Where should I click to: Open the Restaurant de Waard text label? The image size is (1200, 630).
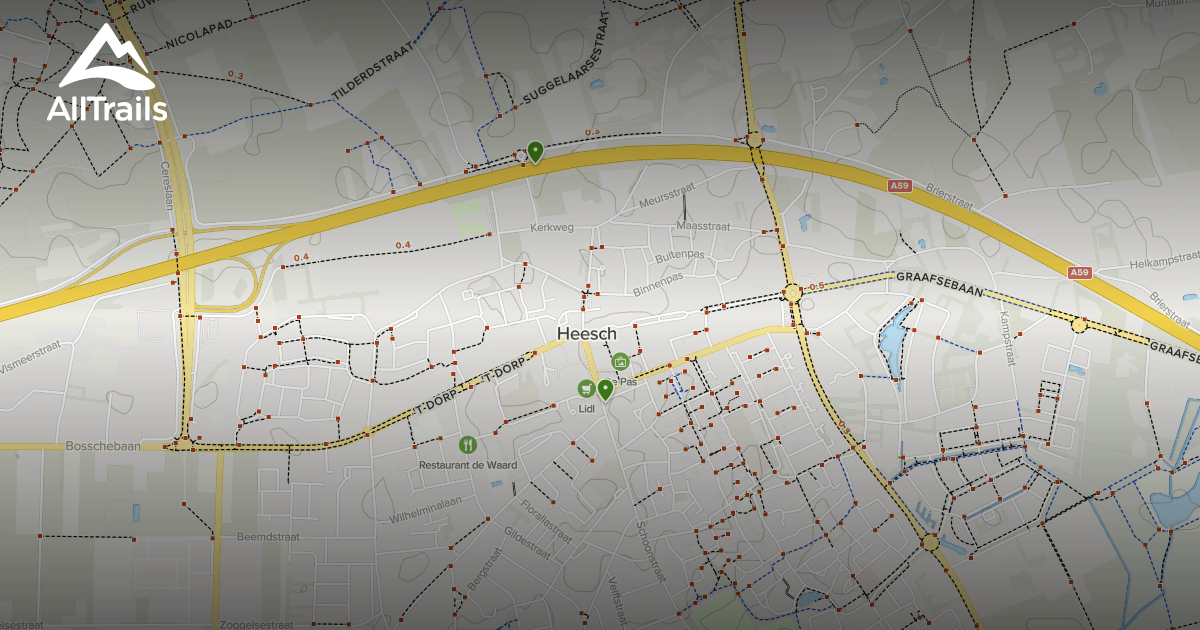[x=467, y=465]
